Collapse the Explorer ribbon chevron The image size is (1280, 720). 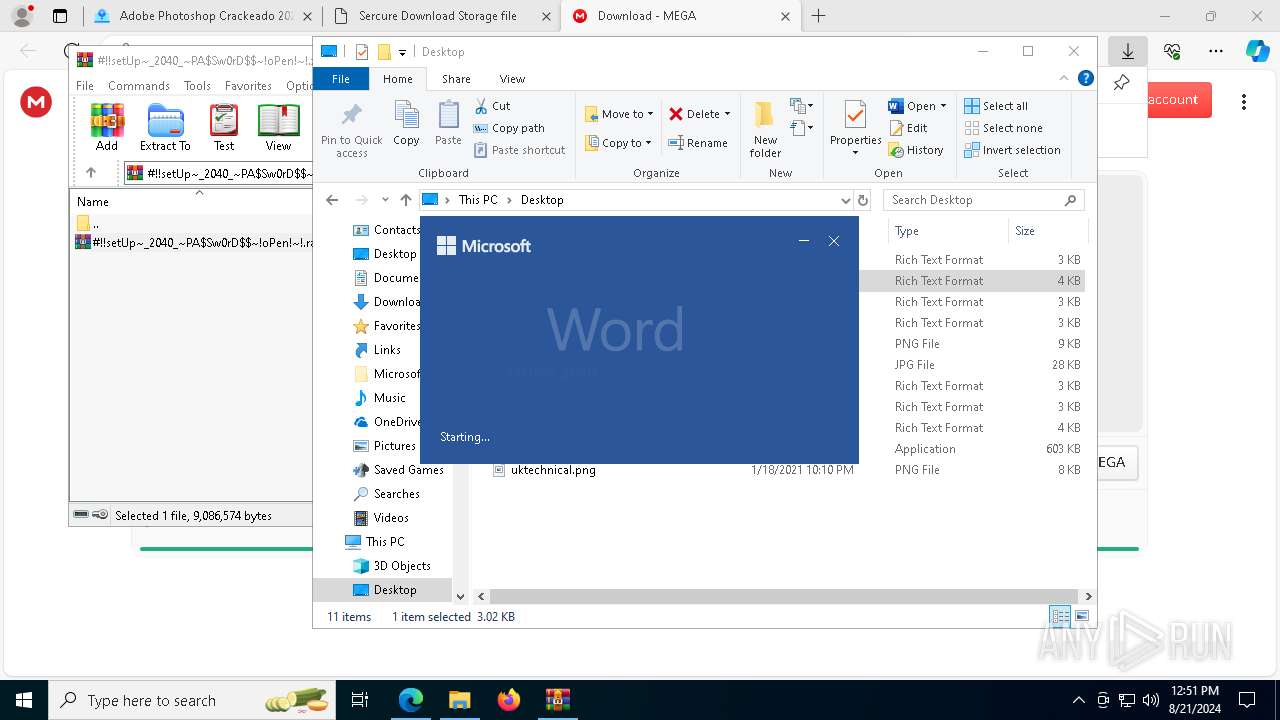pos(1064,78)
